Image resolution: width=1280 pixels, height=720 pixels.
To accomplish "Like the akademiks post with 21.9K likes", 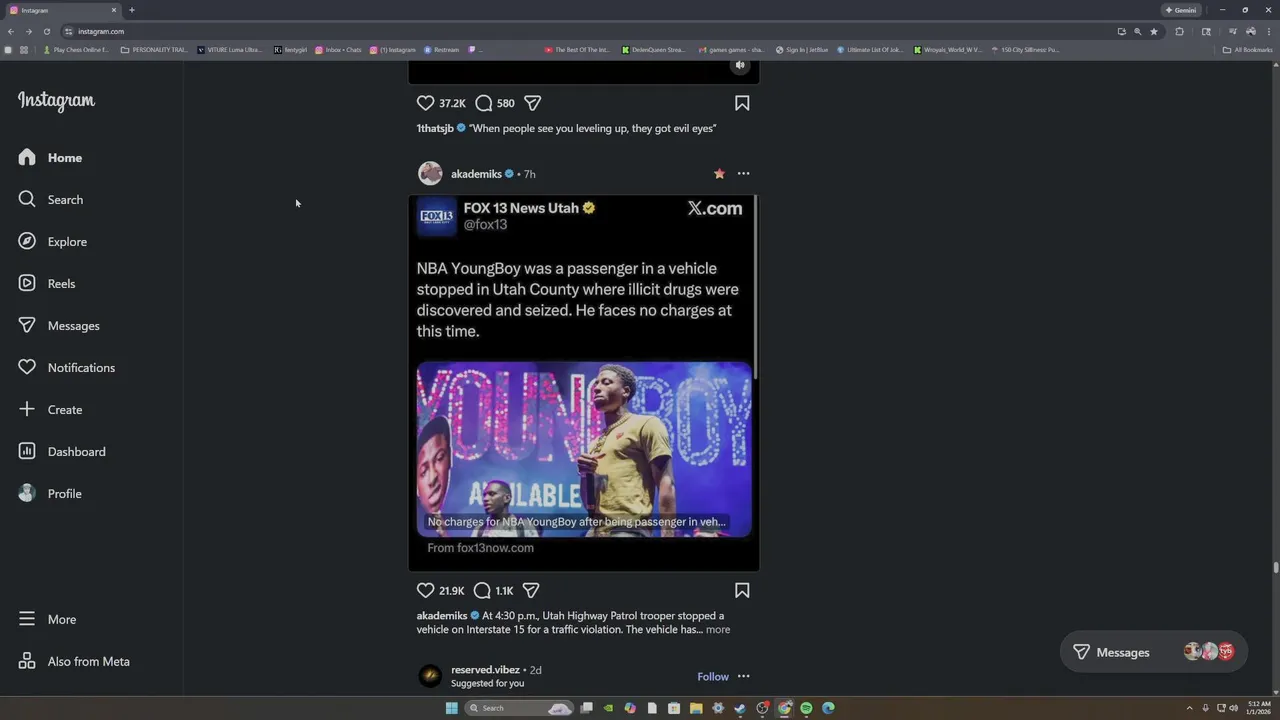I will click(425, 590).
